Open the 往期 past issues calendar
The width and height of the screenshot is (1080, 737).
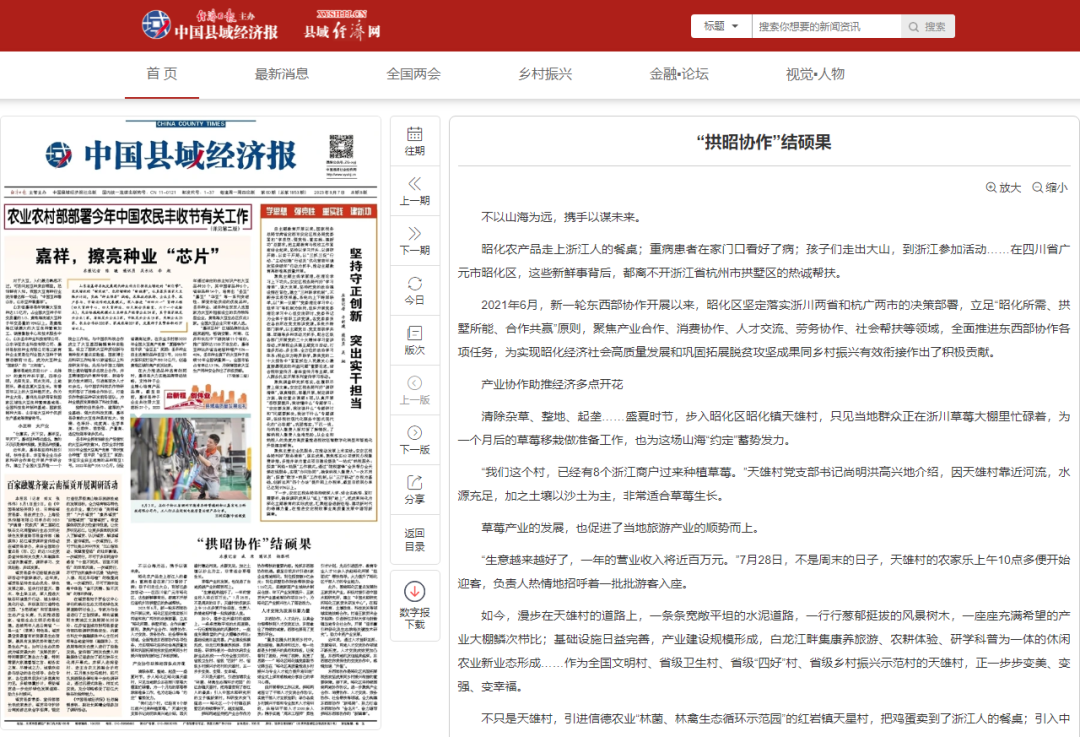tap(415, 141)
